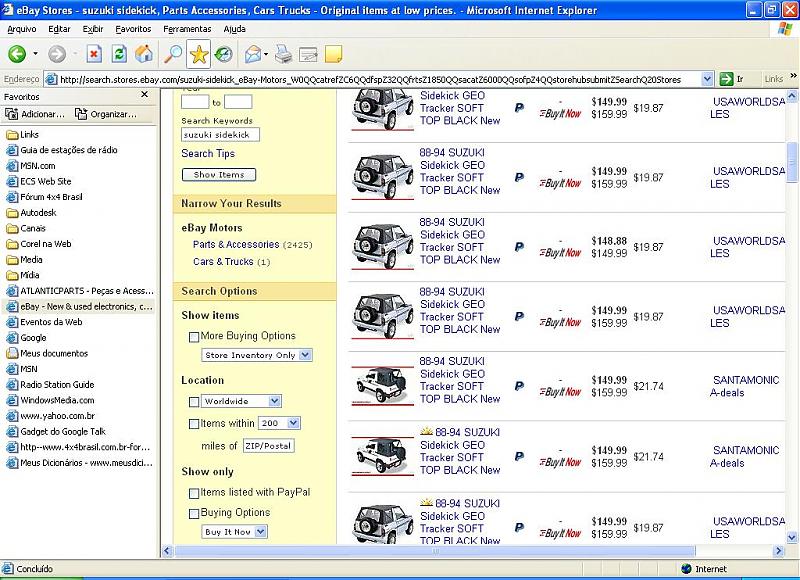Image resolution: width=800 pixels, height=580 pixels.
Task: Open ATLANTICPARTS favorite entry
Action: click(x=80, y=291)
